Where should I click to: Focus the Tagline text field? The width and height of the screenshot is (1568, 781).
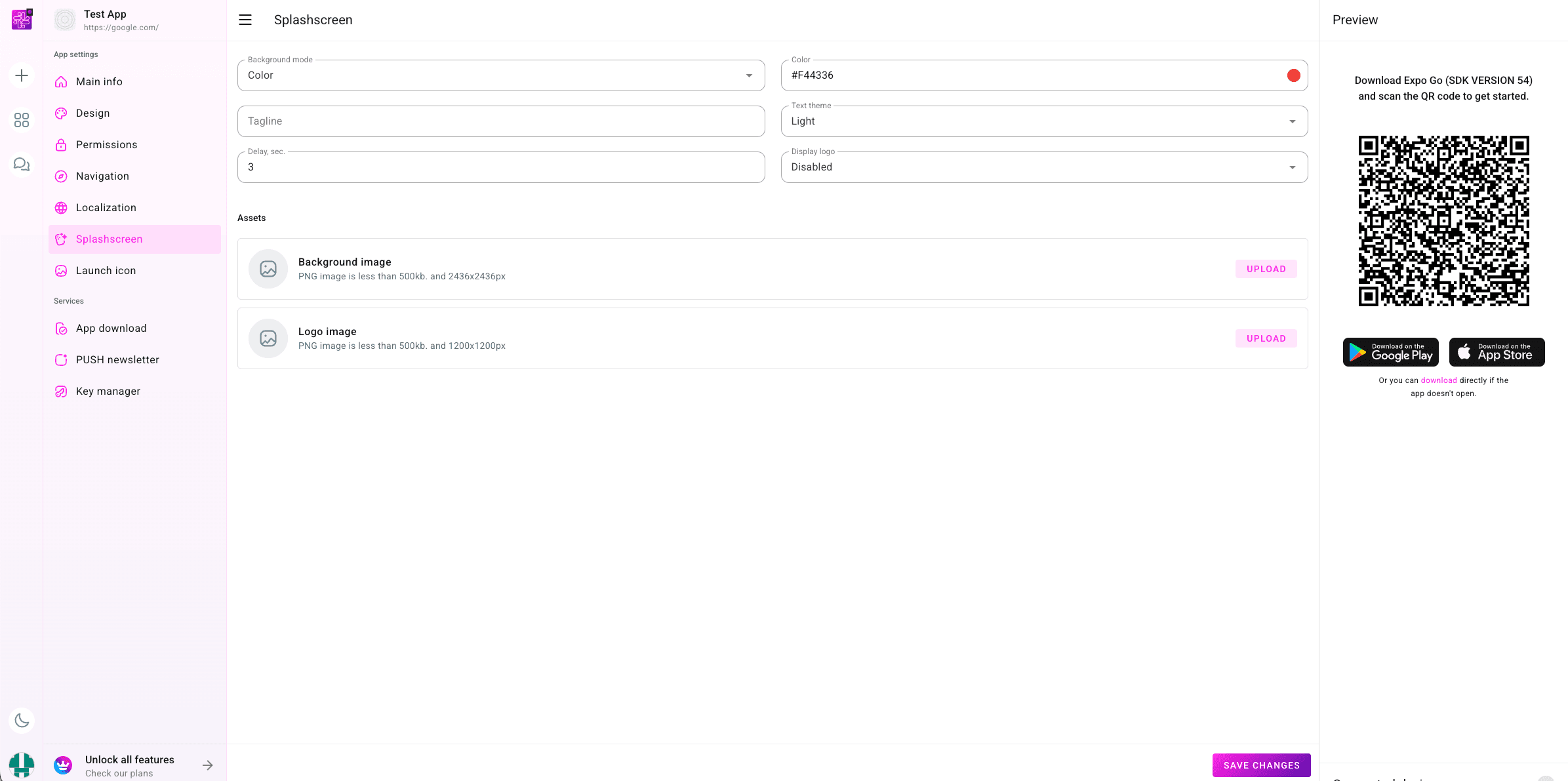[x=501, y=121]
